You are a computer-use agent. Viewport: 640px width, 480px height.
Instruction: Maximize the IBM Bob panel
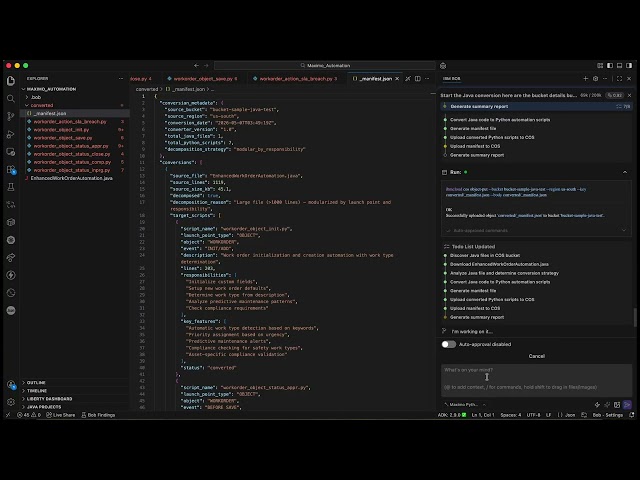click(620, 78)
